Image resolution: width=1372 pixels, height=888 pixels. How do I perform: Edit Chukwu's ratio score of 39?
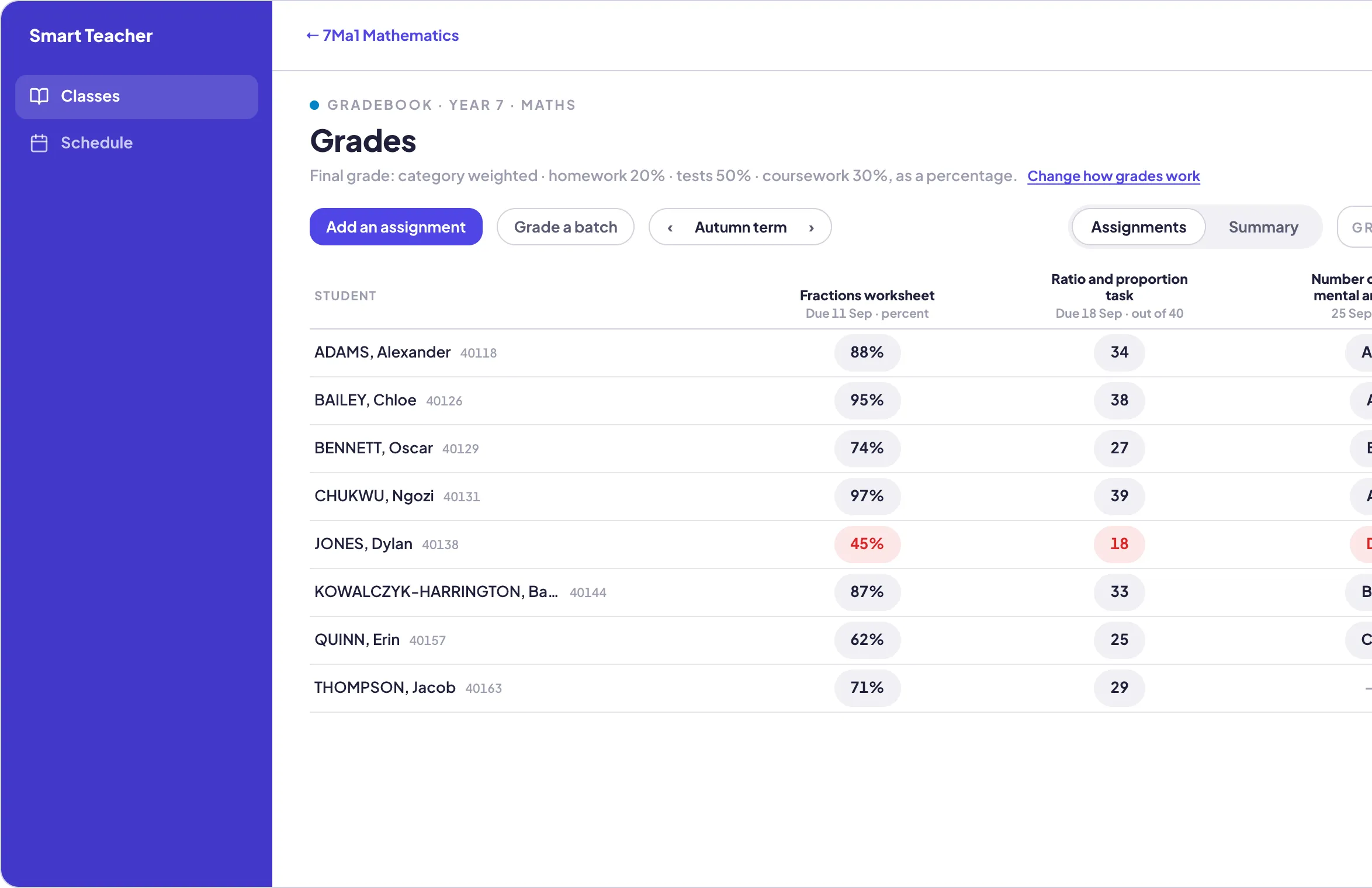click(x=1120, y=496)
